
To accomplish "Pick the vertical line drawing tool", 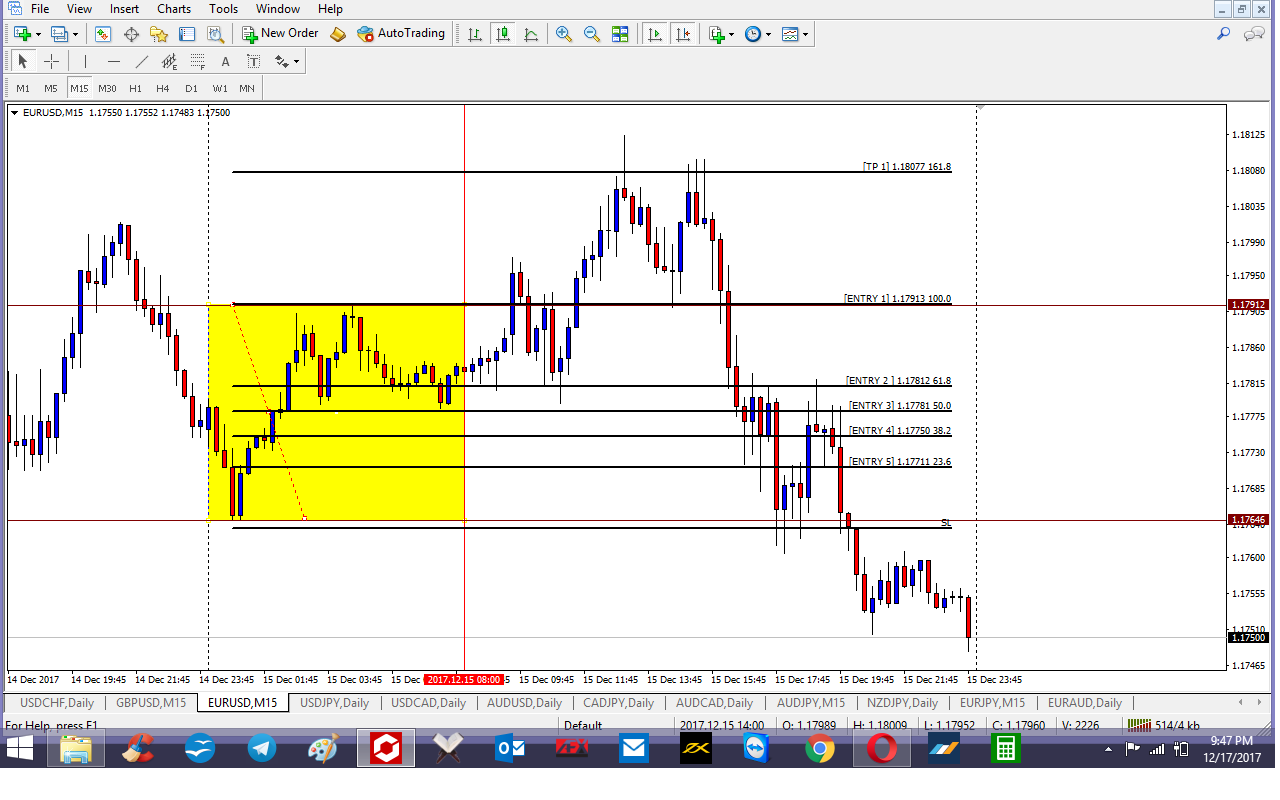I will click(x=86, y=61).
